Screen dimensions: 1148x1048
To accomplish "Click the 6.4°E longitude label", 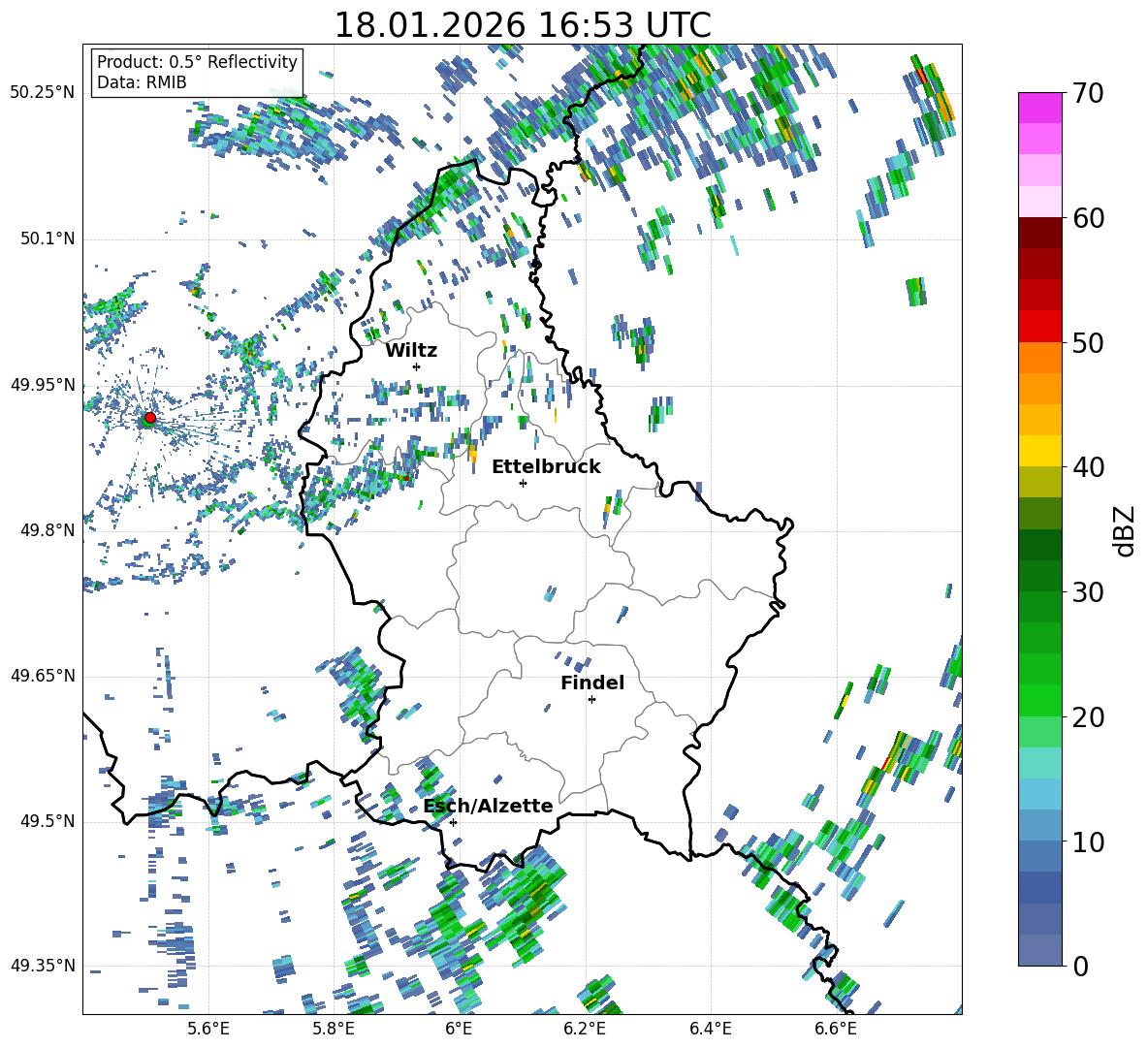I will click(x=710, y=1029).
